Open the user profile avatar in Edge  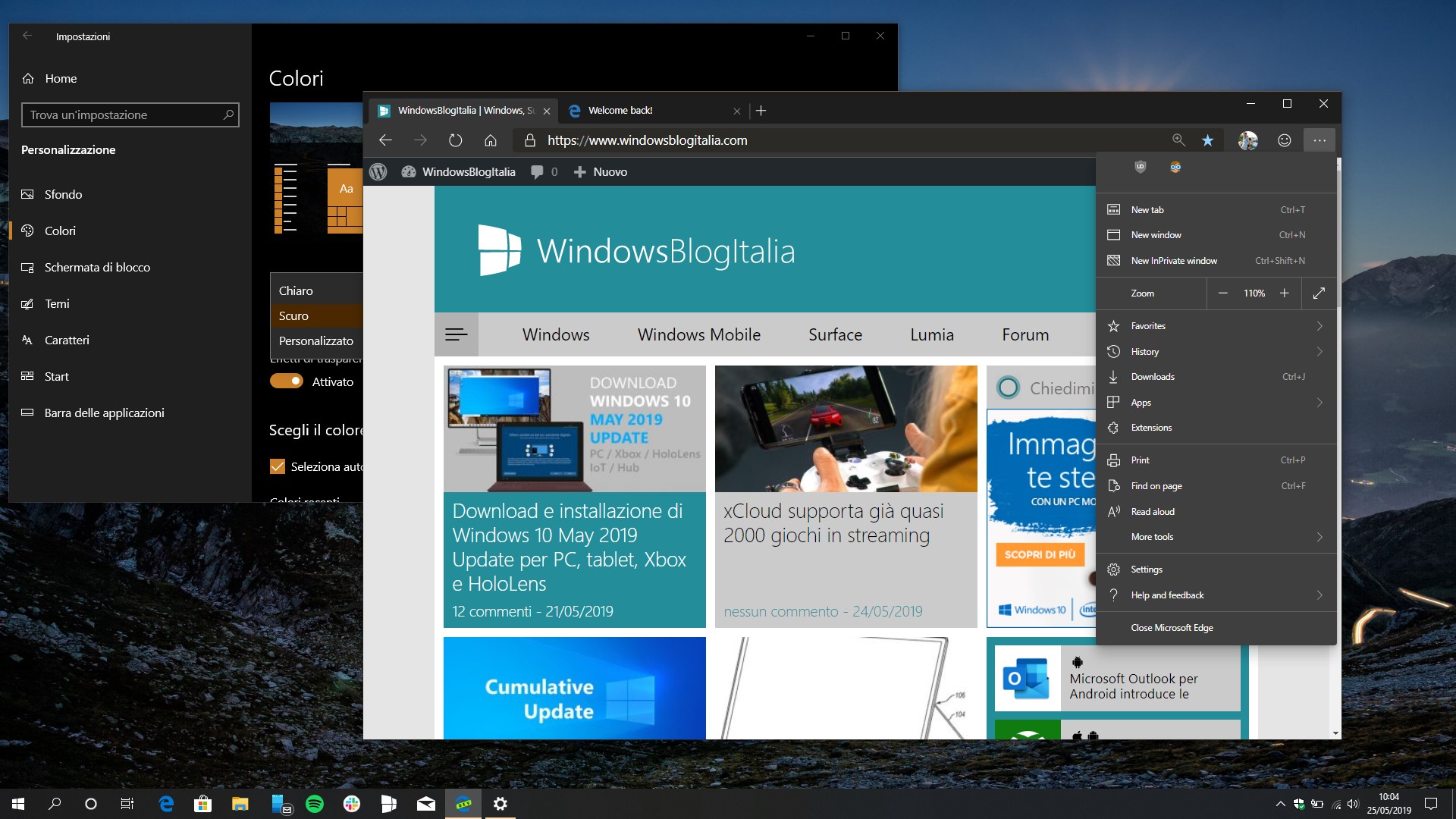(1248, 140)
